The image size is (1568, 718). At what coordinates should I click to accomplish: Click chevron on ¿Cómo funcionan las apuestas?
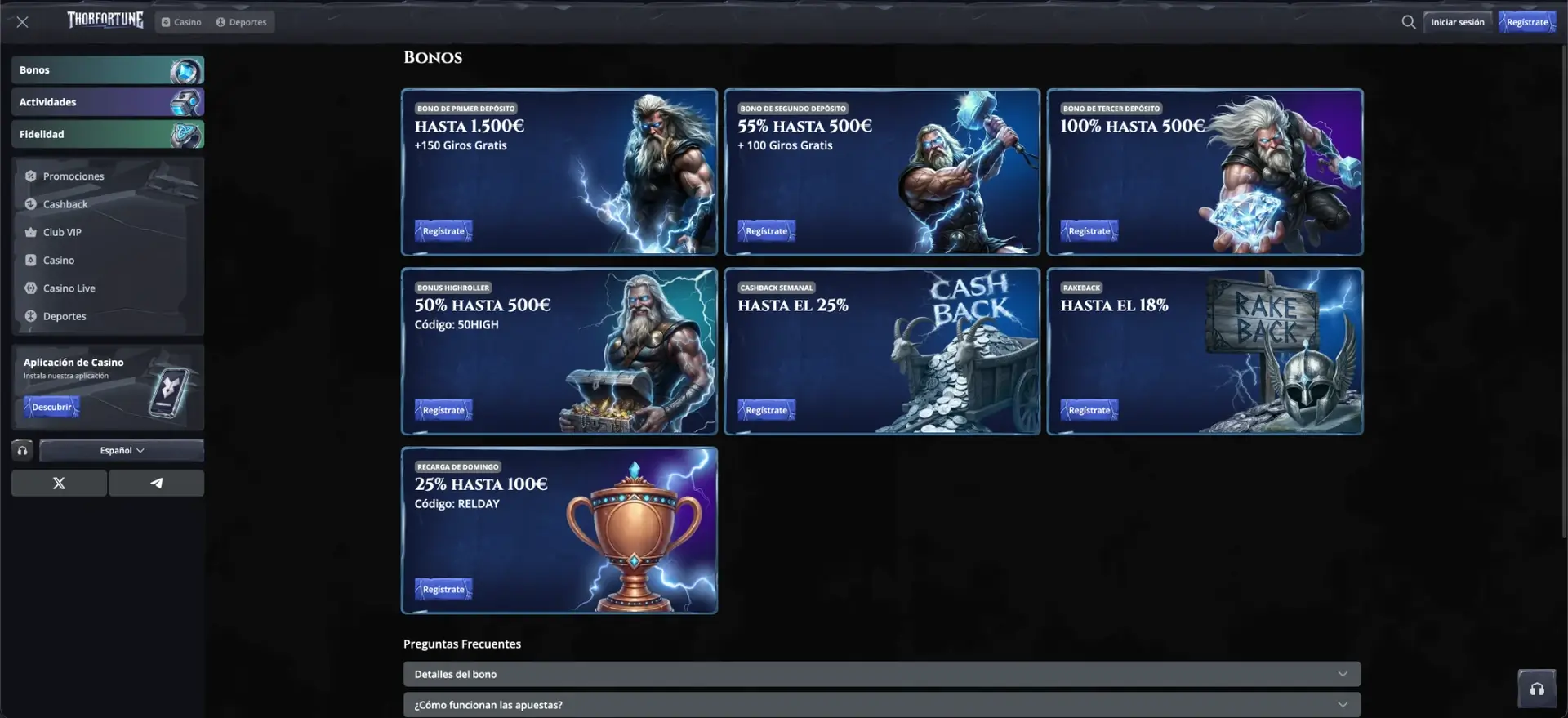[x=1343, y=704]
